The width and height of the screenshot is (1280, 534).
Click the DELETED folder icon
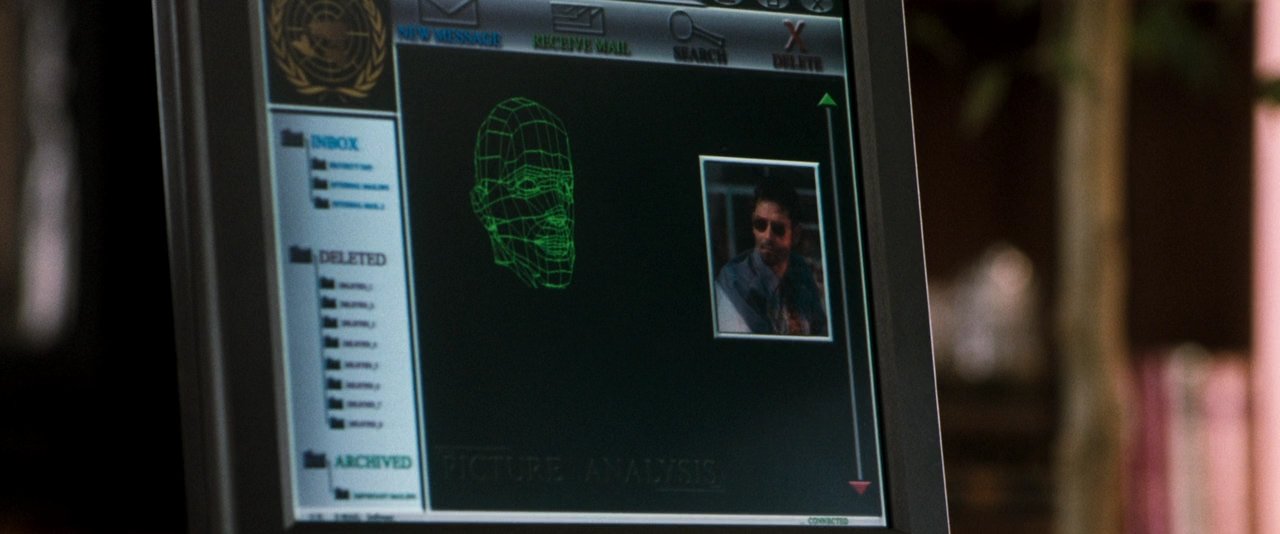tap(302, 255)
